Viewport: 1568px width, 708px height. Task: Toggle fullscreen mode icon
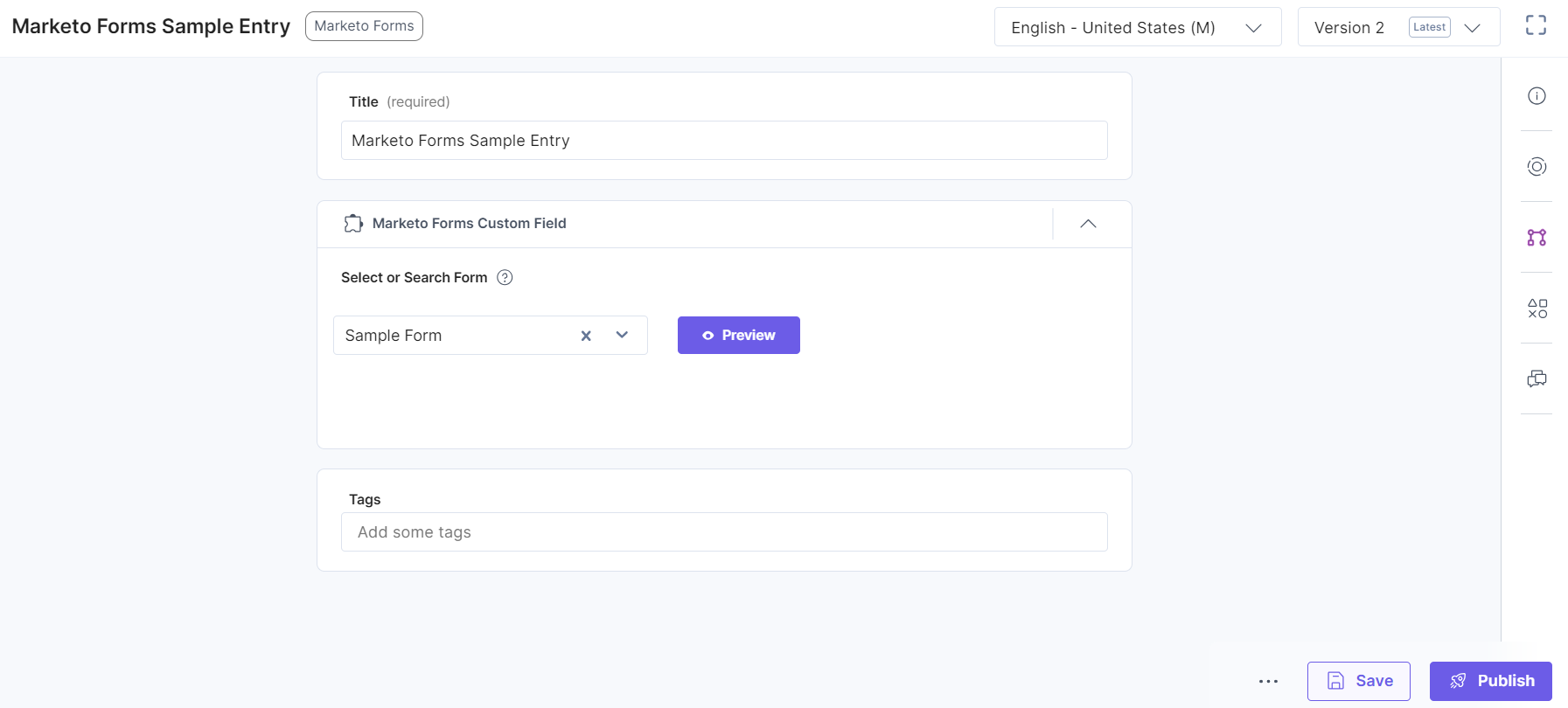click(x=1536, y=25)
